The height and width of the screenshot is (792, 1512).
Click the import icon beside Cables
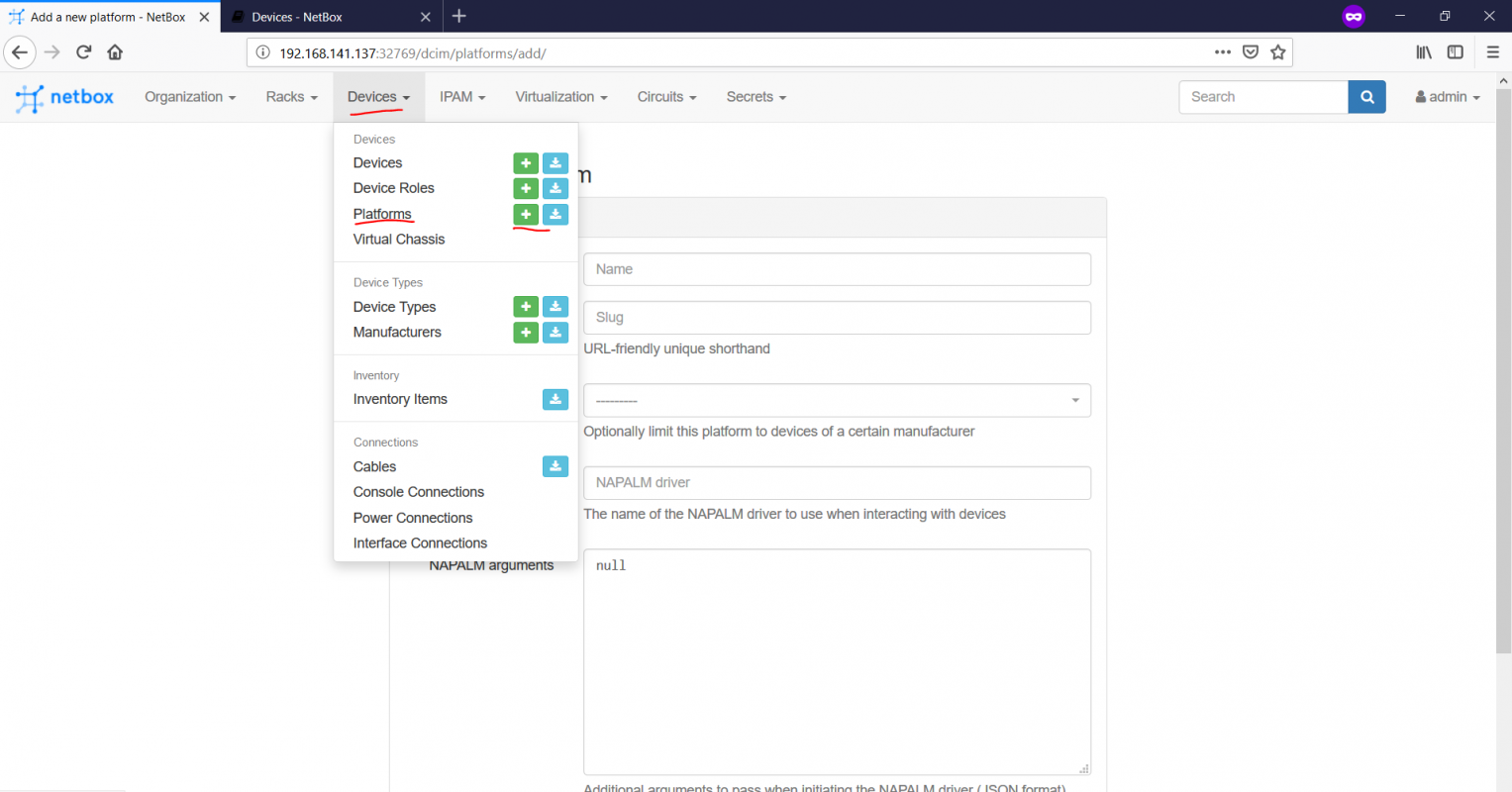pos(555,466)
